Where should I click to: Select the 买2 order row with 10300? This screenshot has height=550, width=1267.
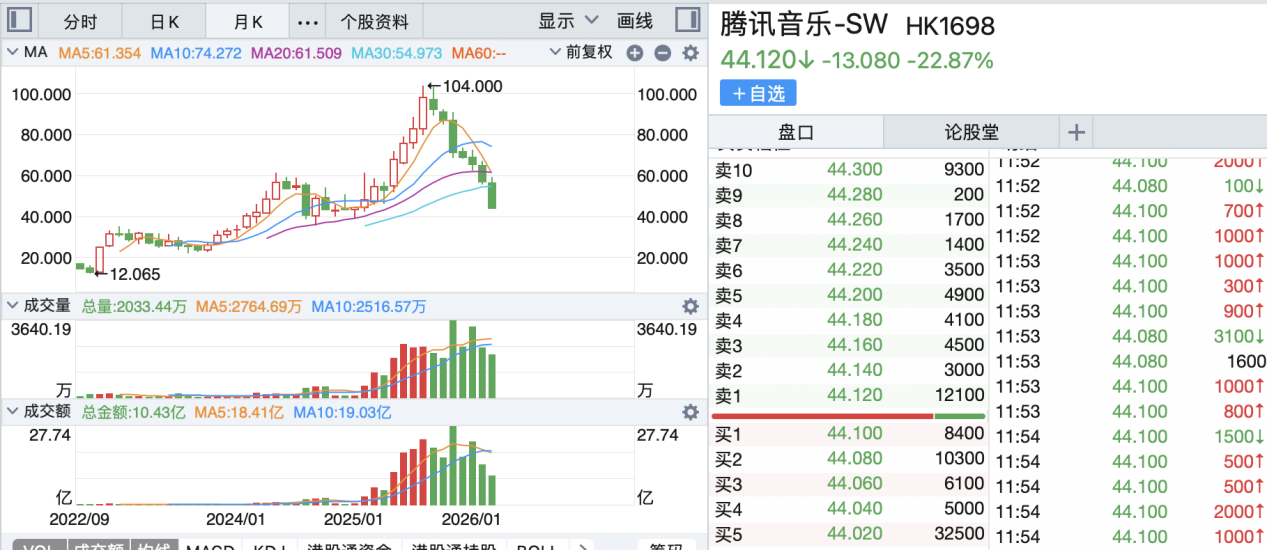click(x=848, y=459)
